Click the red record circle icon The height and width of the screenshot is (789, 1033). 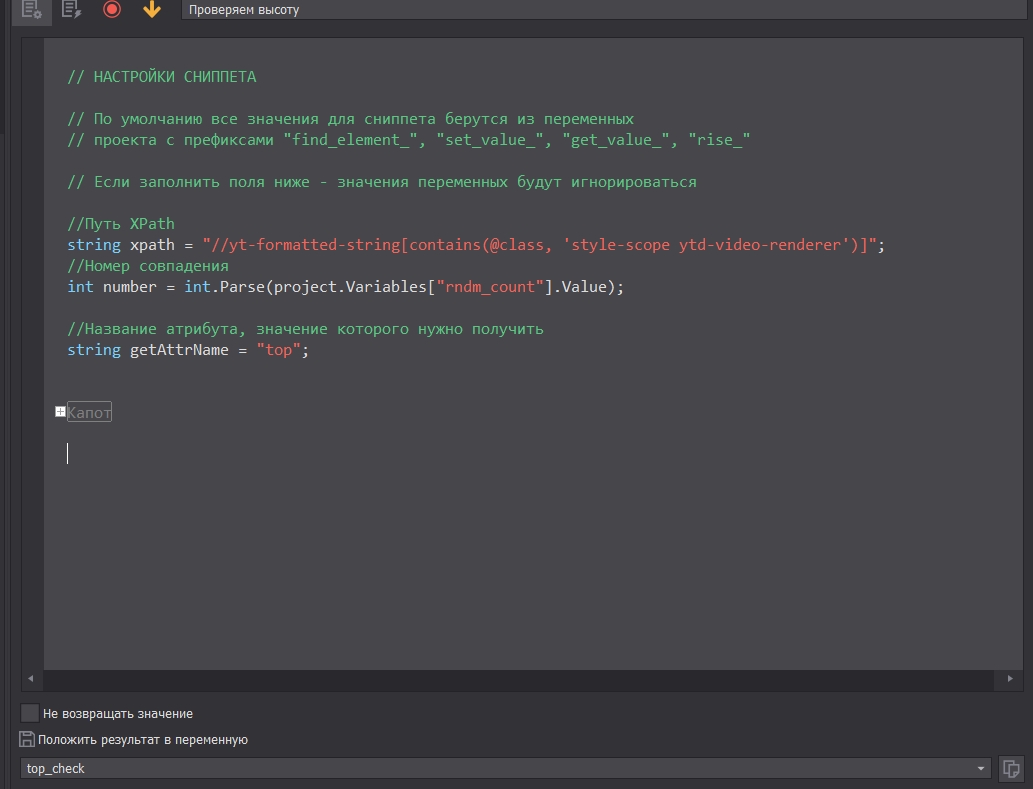pos(112,9)
